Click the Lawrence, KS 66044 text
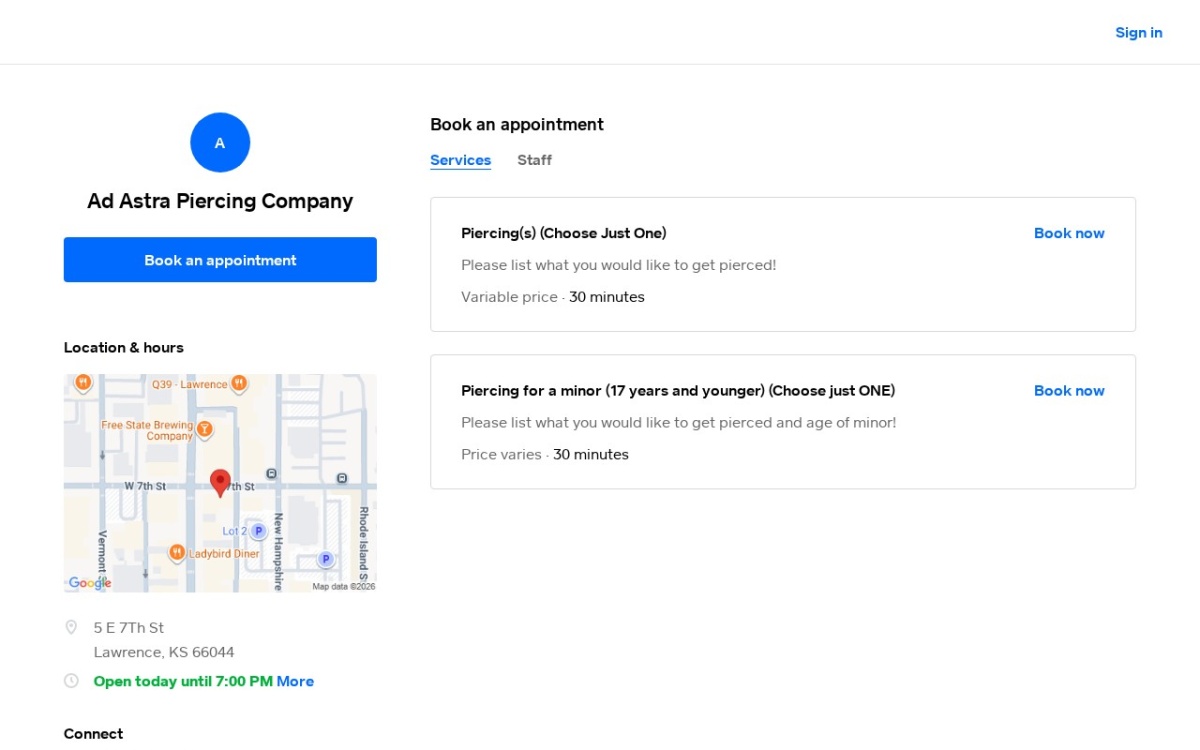 pyautogui.click(x=164, y=652)
